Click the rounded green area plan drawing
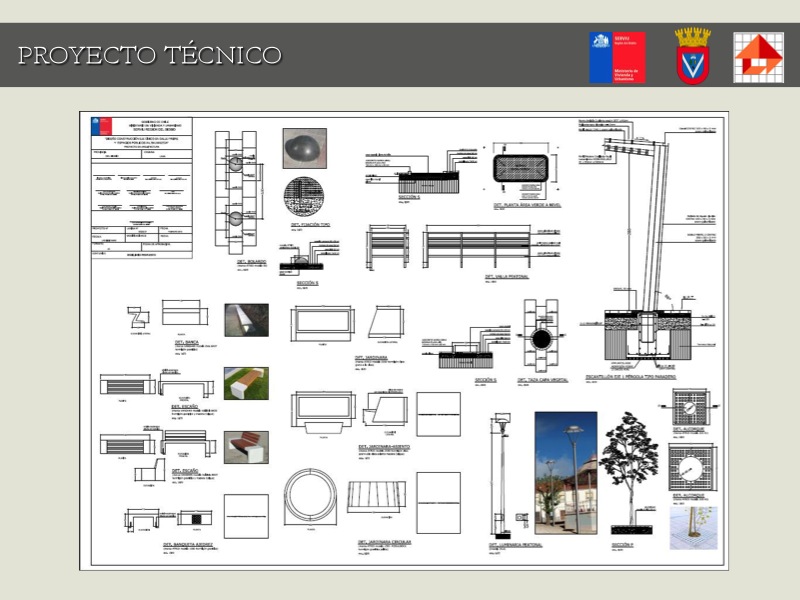Screen dimensions: 800x600 524,170
